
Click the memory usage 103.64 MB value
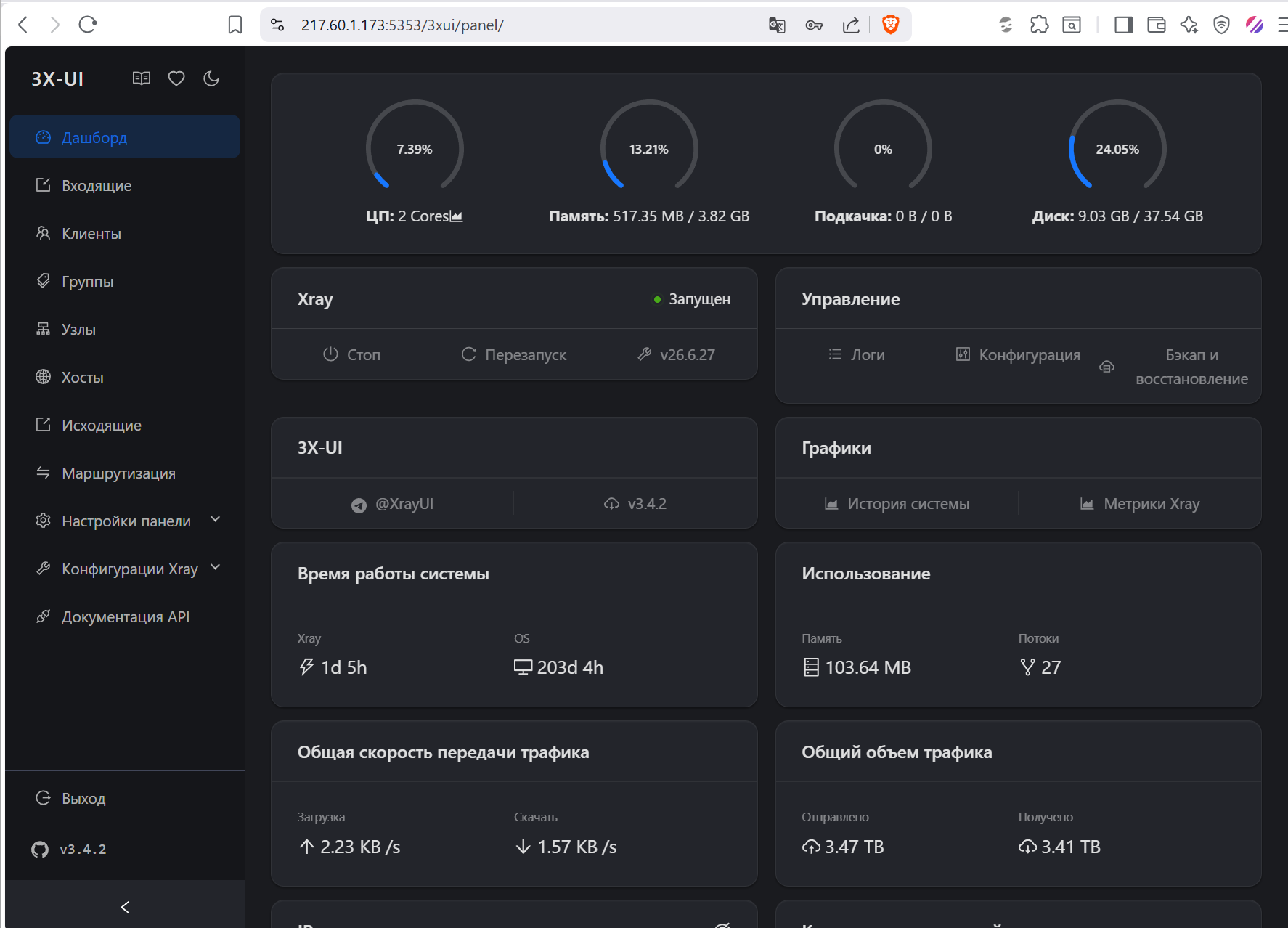coord(857,667)
